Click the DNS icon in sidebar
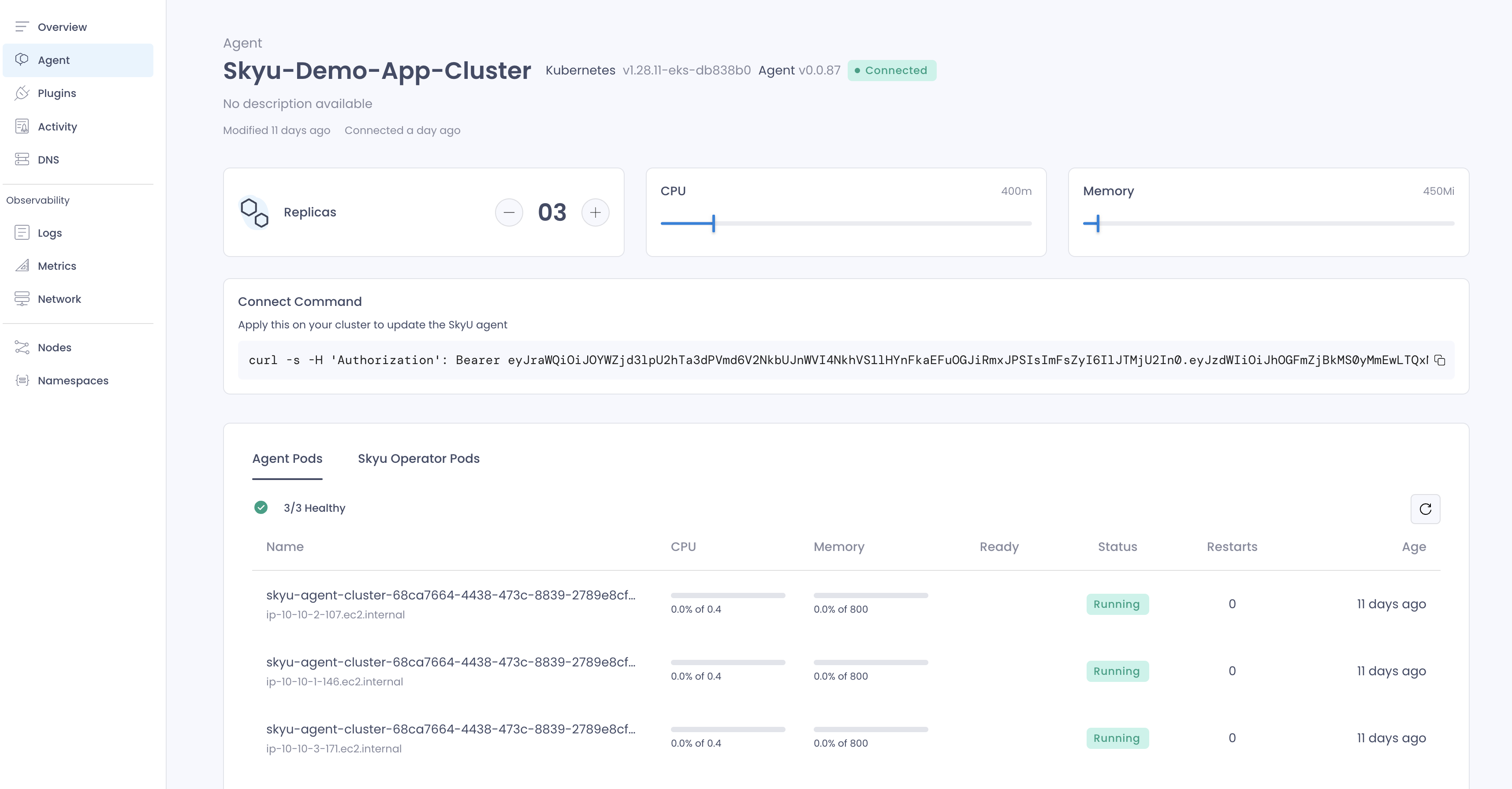This screenshot has width=1512, height=789. pyautogui.click(x=22, y=159)
